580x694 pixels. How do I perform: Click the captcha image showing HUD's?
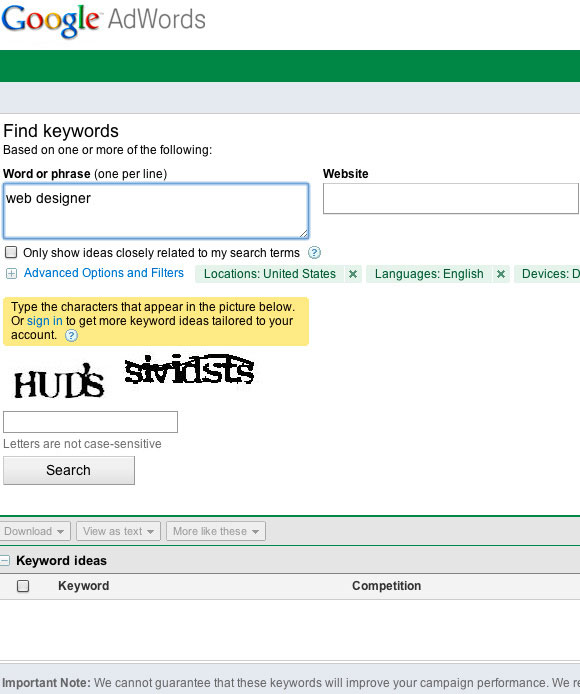pyautogui.click(x=59, y=382)
